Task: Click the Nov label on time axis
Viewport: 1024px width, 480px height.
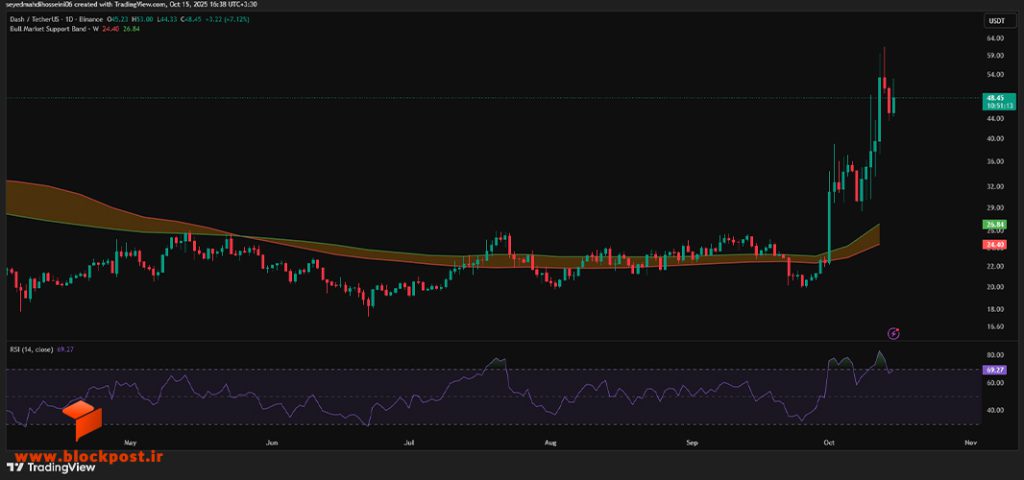Action: pos(970,443)
